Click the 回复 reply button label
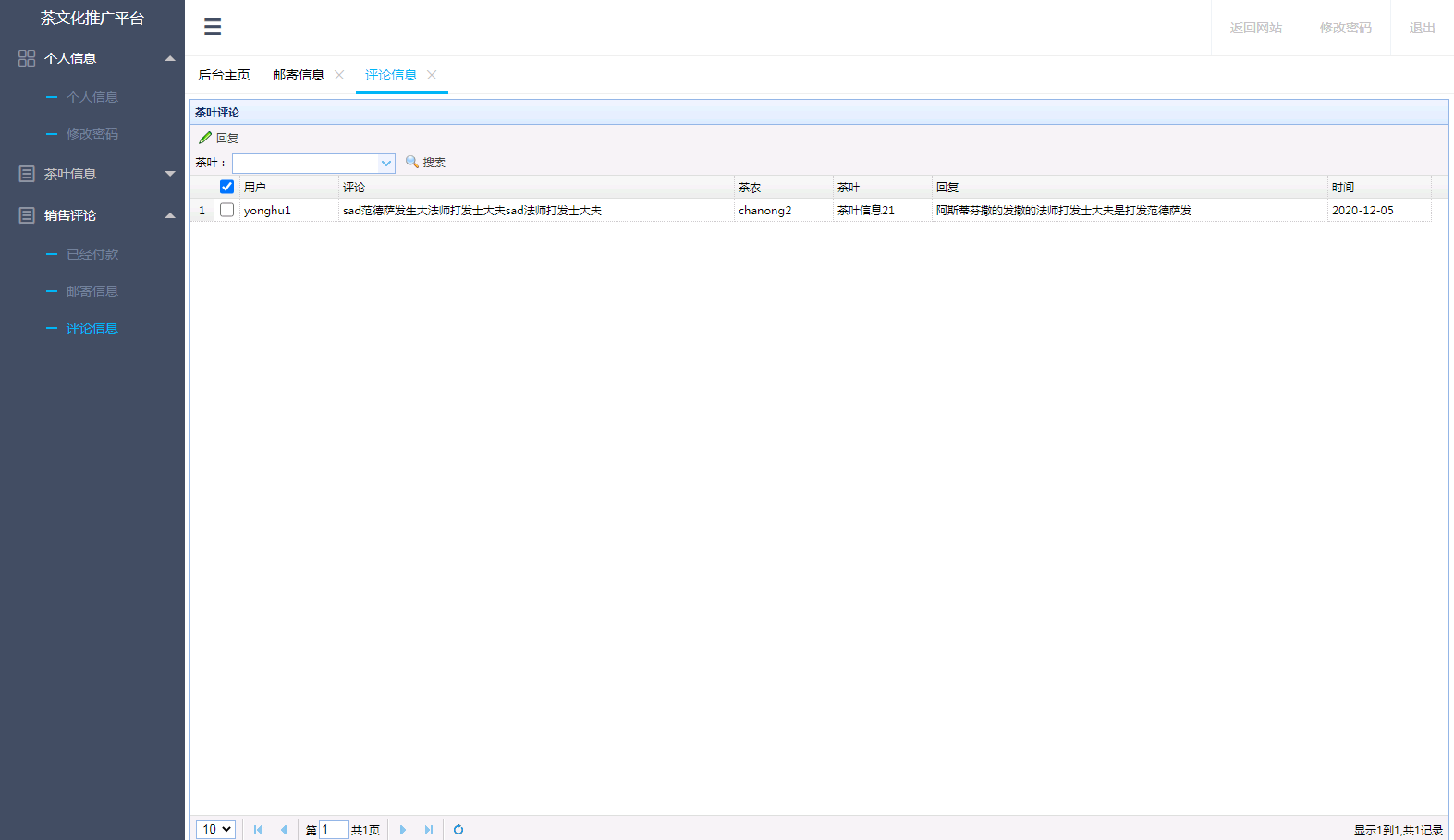The image size is (1454, 840). point(227,139)
